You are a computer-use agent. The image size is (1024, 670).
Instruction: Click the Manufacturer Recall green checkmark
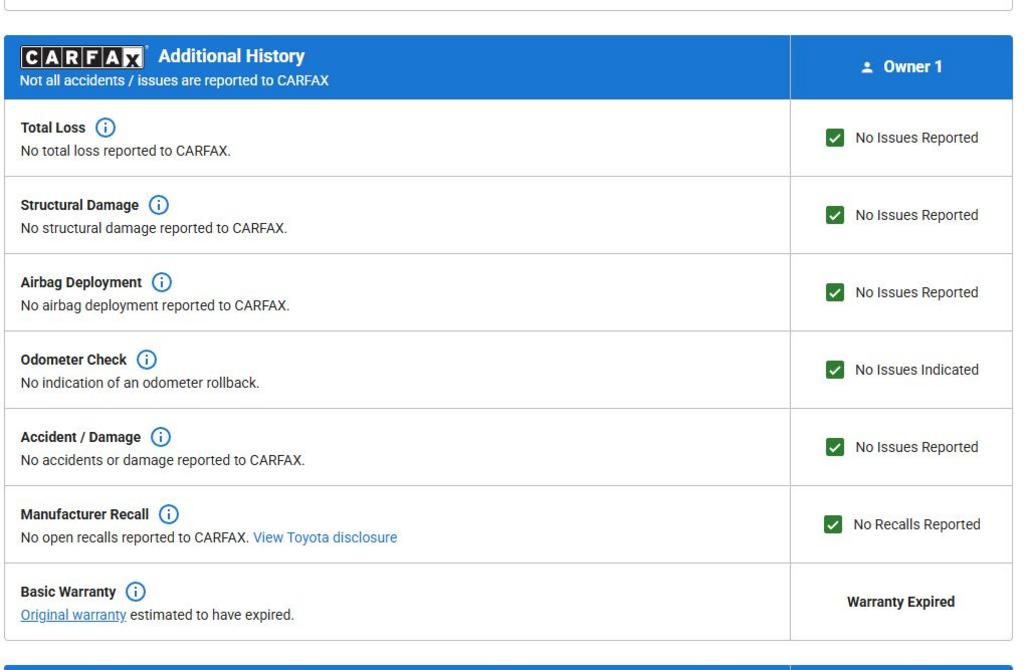(833, 525)
